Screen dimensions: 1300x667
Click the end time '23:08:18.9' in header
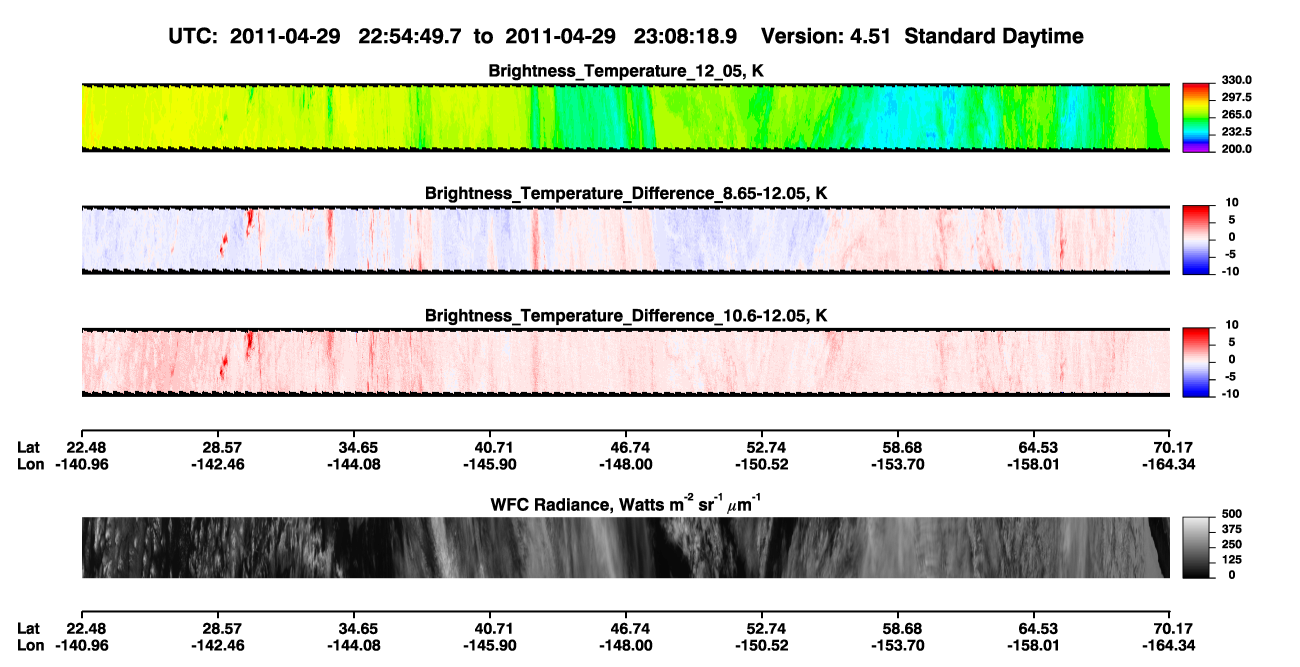(x=686, y=37)
